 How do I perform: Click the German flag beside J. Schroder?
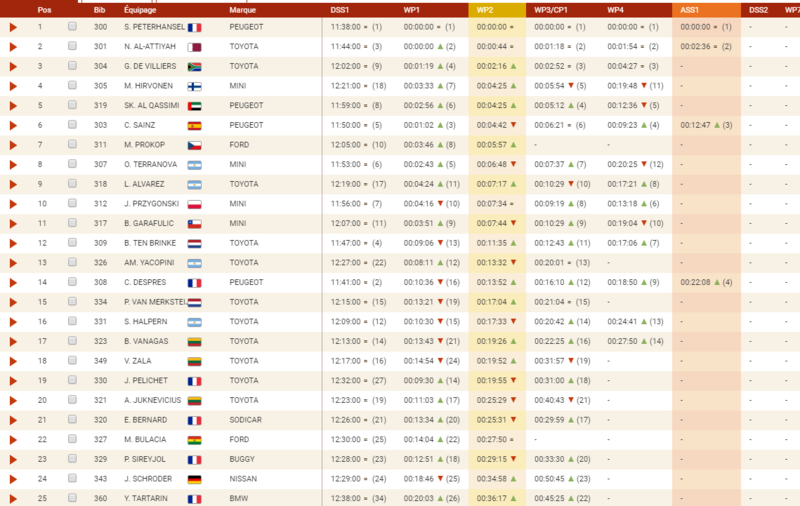[194, 479]
